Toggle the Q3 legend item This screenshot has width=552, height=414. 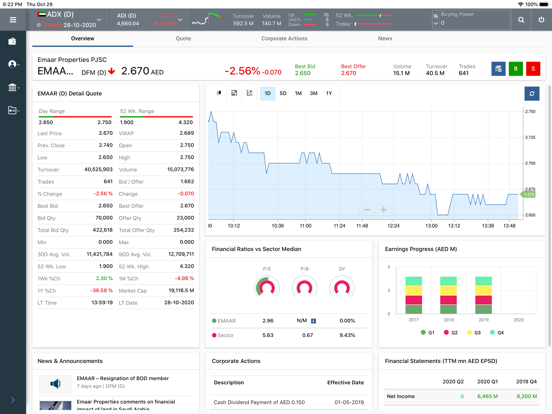(x=474, y=332)
